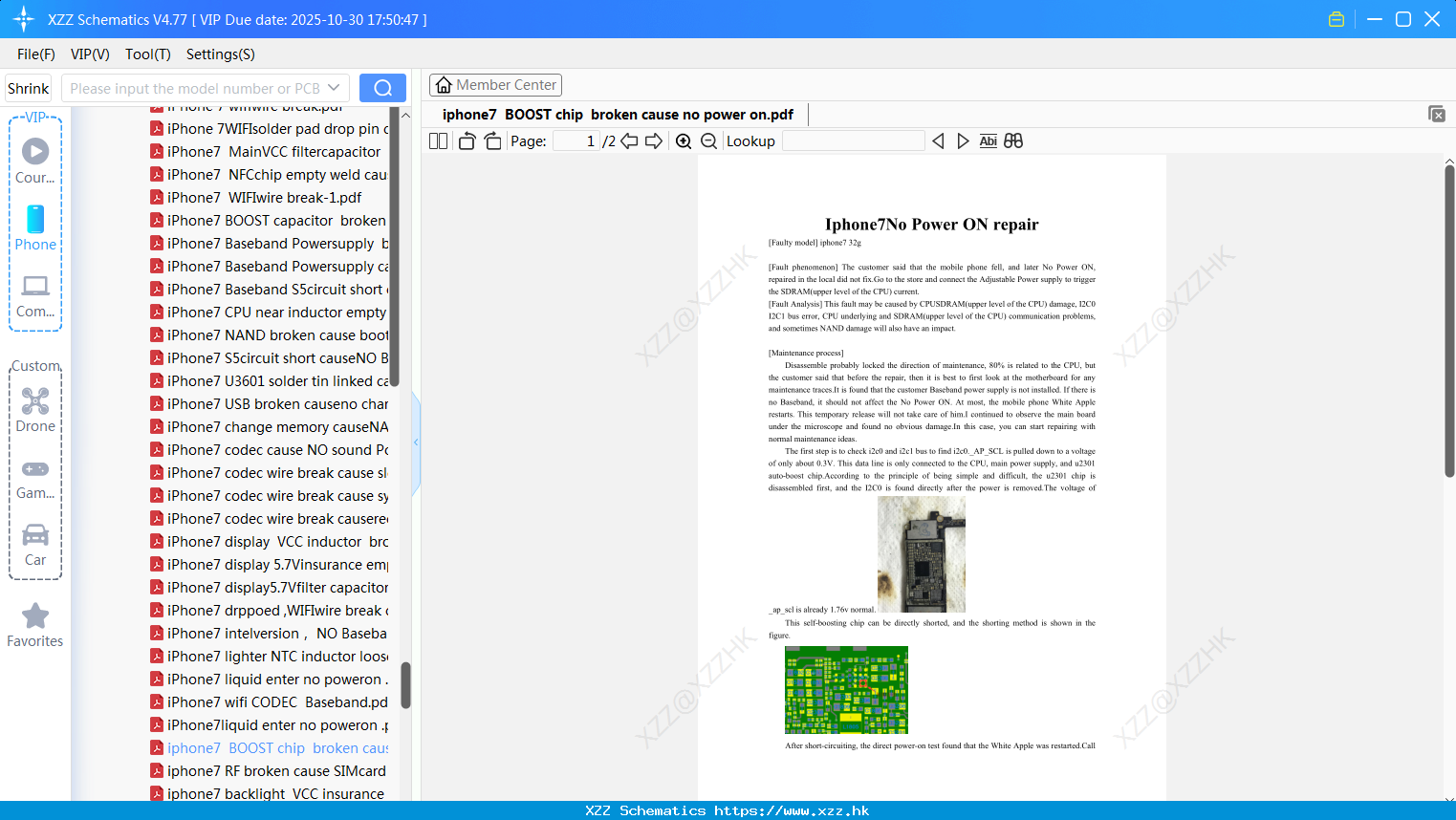Click PDF icon of iPhone7 WIFIwire break-1.pdf
Image resolution: width=1456 pixels, height=820 pixels.
pyautogui.click(x=157, y=197)
